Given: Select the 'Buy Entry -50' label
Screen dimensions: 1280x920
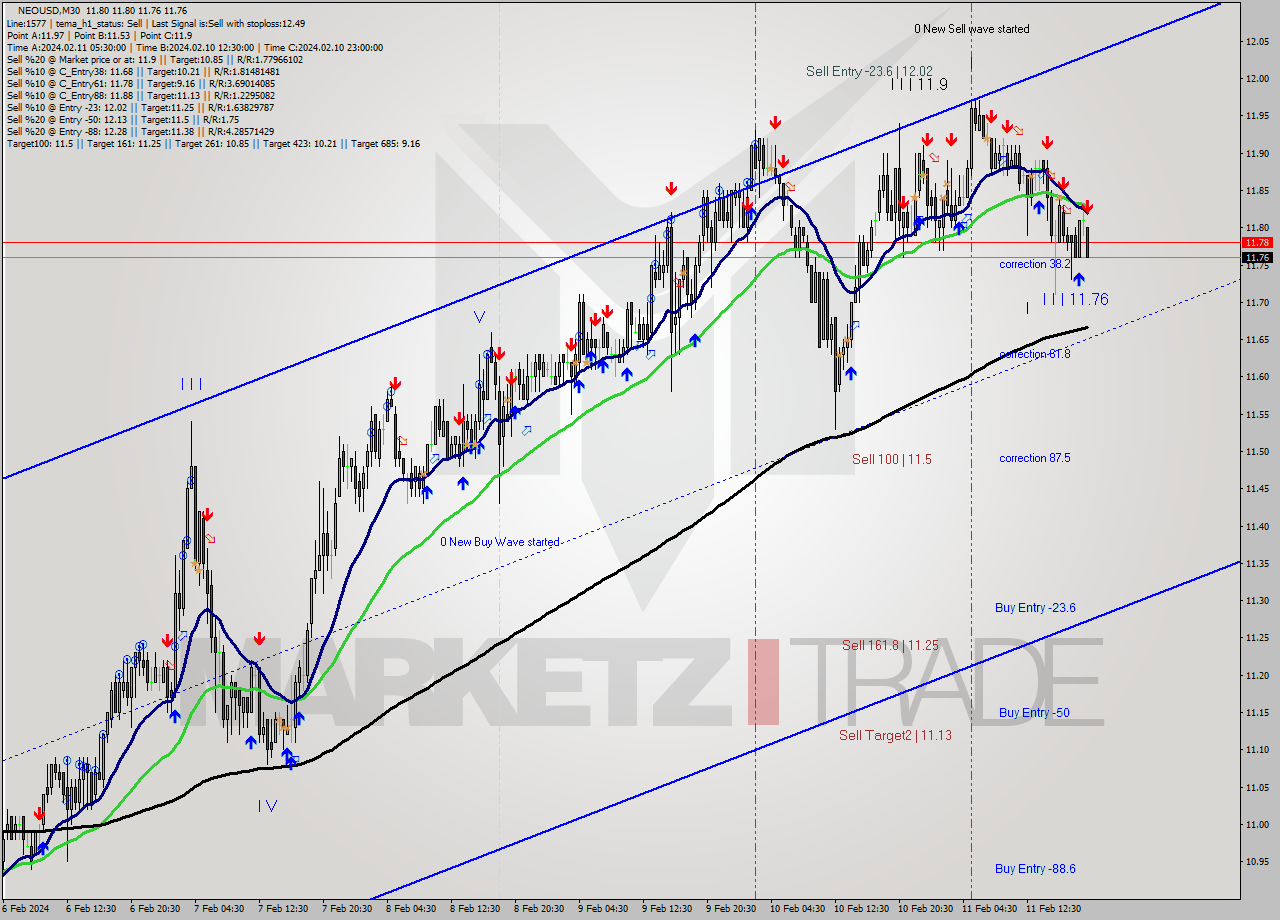Looking at the screenshot, I should point(1034,713).
